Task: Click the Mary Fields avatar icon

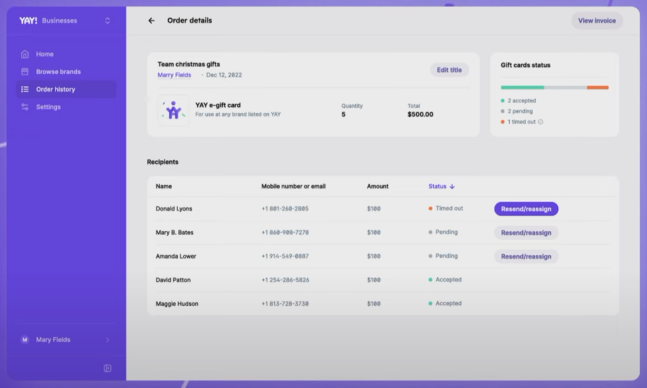Action: tap(25, 340)
